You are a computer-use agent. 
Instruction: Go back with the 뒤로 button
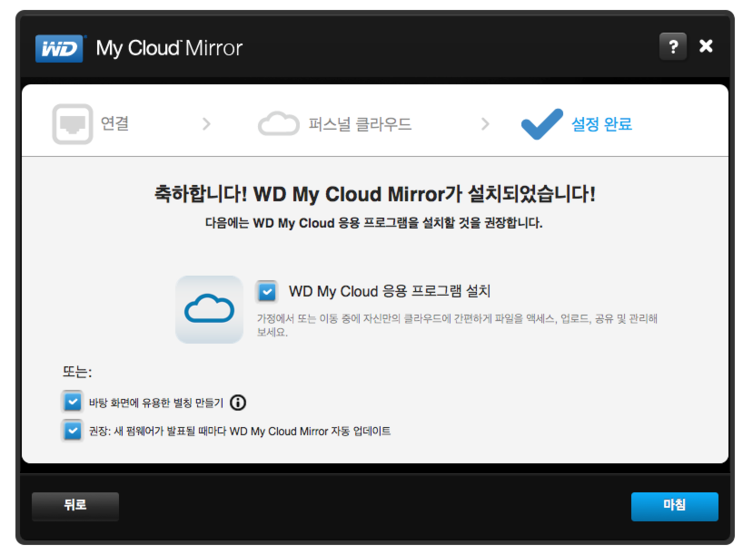75,506
